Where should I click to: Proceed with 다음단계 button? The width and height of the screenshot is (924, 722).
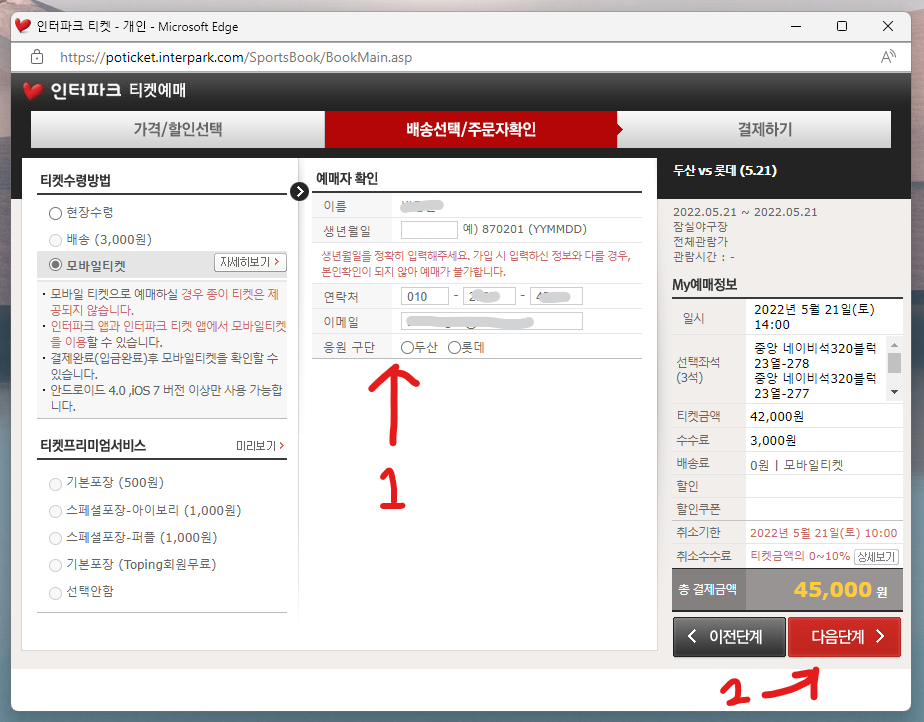pos(844,637)
